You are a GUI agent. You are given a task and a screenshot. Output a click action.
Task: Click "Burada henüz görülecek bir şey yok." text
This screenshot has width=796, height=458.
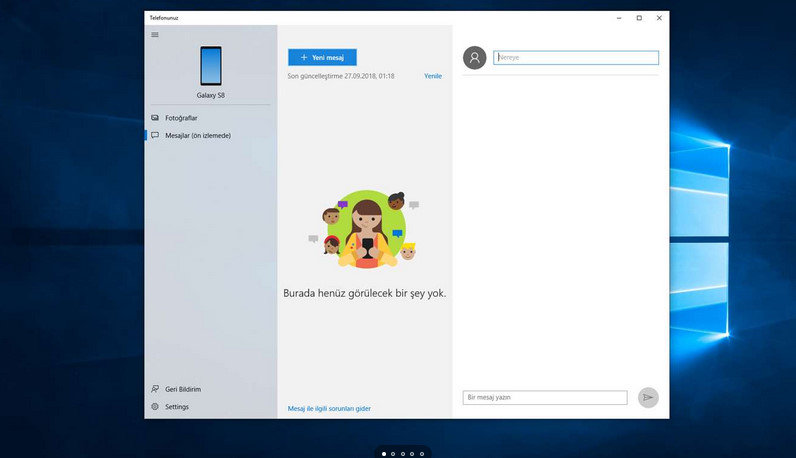point(364,293)
